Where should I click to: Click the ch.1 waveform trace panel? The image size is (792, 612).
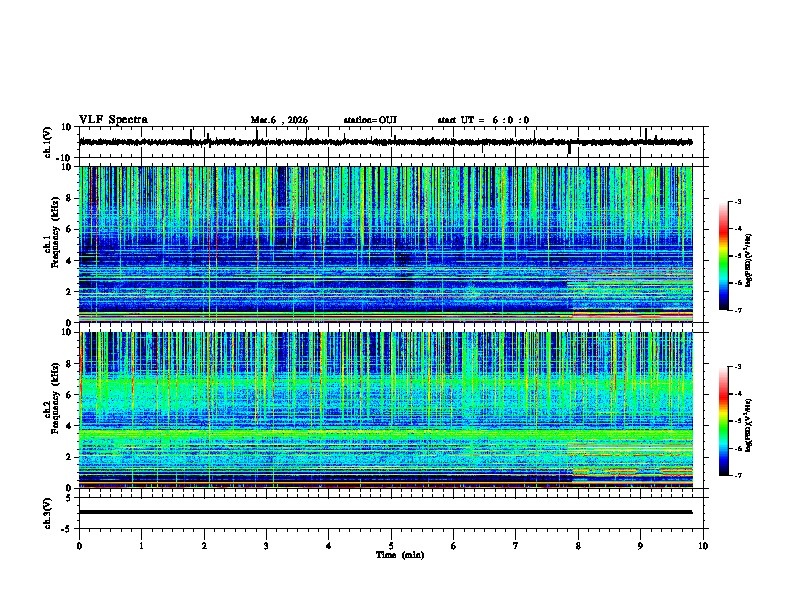pyautogui.click(x=393, y=142)
